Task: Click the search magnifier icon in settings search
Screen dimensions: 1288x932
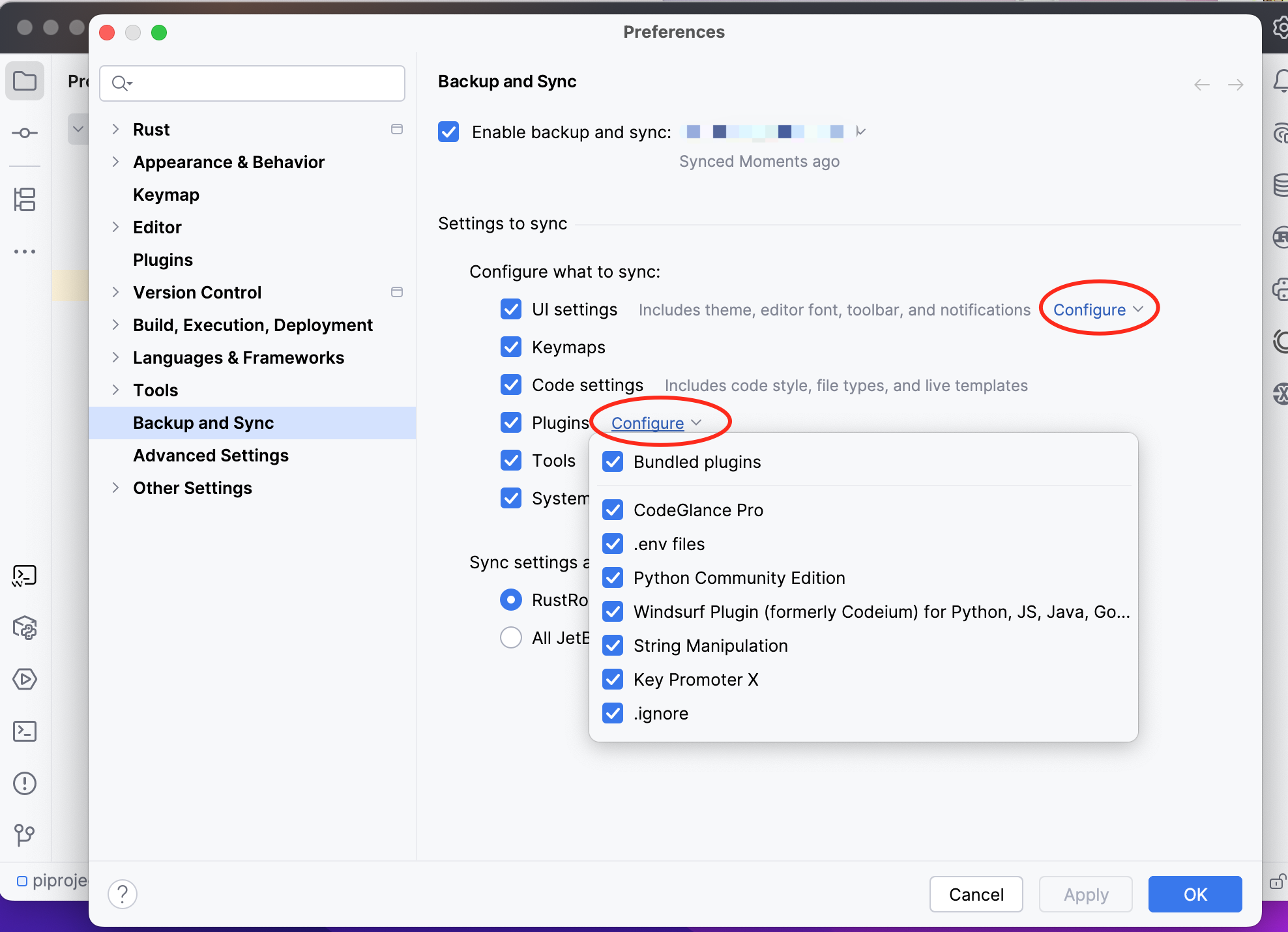Action: 122,83
